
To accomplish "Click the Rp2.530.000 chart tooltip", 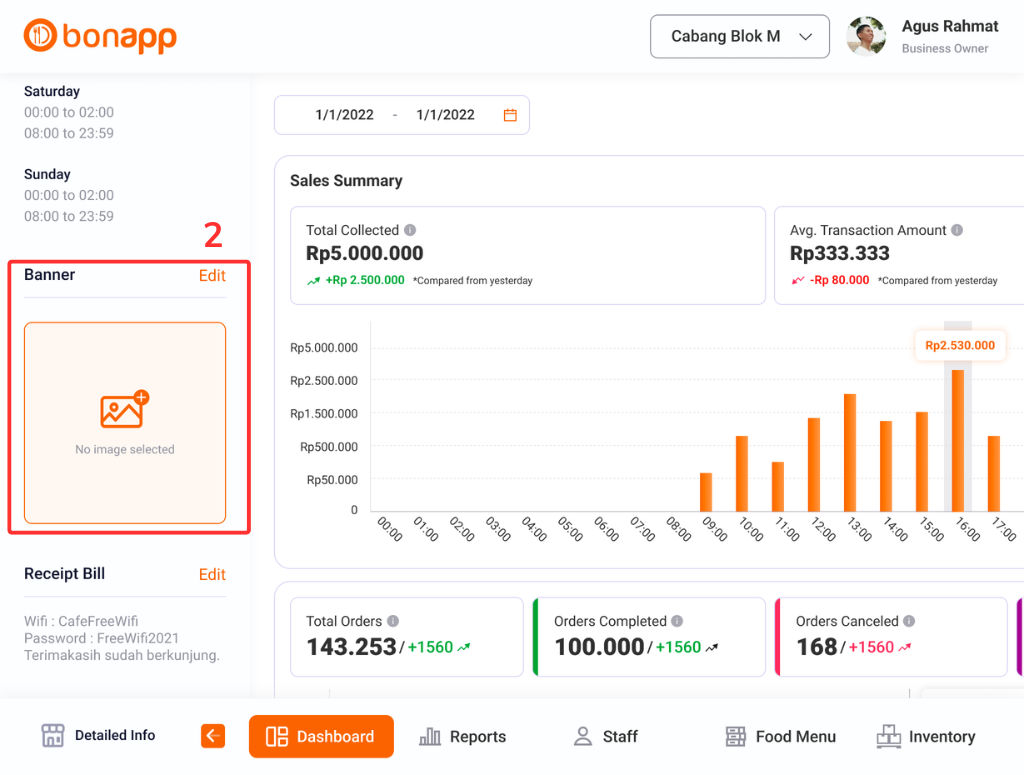I will pos(960,345).
